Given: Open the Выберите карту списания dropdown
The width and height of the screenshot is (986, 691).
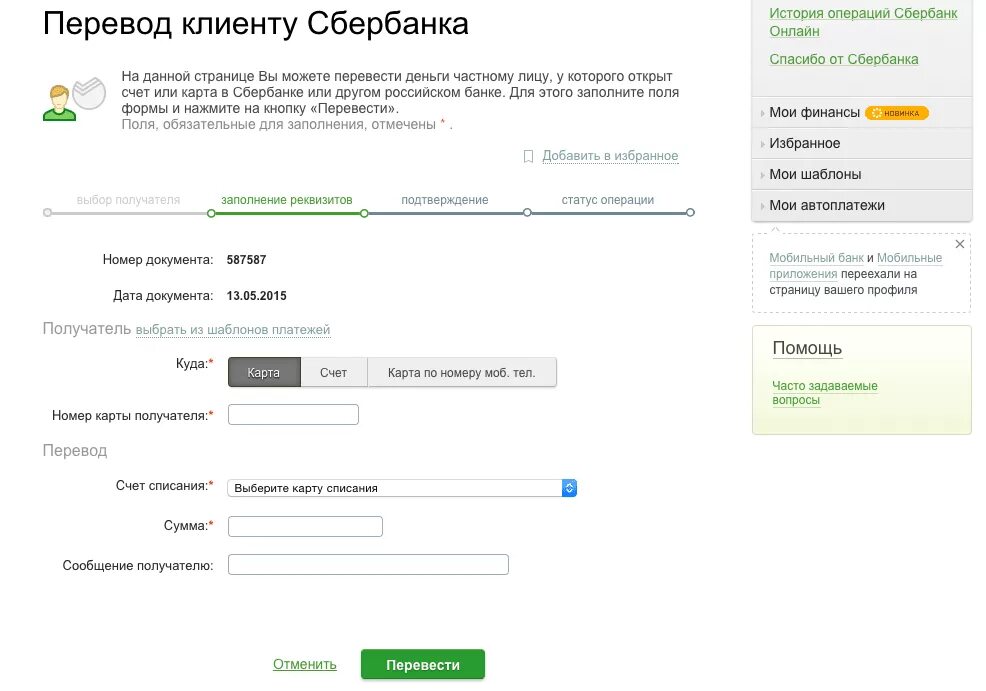Looking at the screenshot, I should [402, 488].
